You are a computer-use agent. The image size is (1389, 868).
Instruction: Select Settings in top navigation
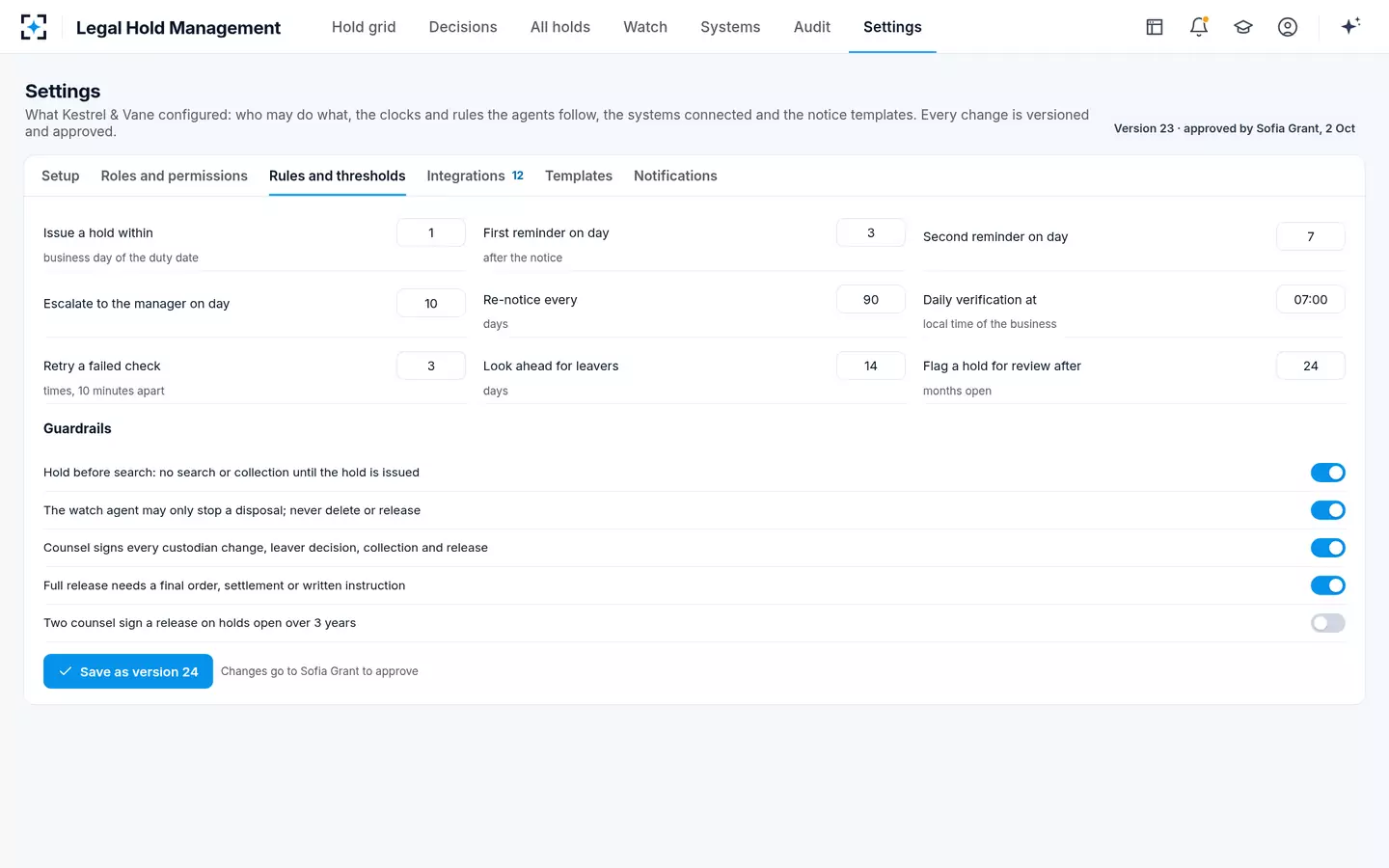(x=892, y=27)
